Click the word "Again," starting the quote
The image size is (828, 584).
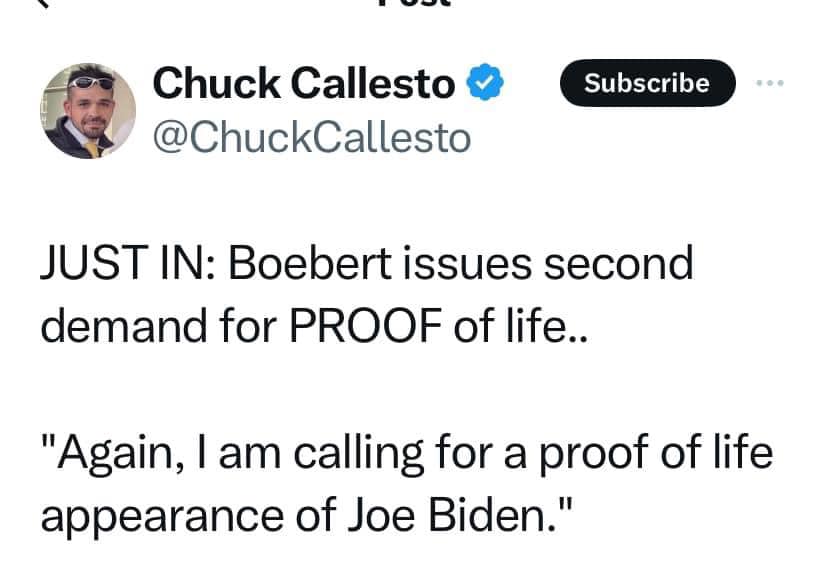(x=112, y=453)
